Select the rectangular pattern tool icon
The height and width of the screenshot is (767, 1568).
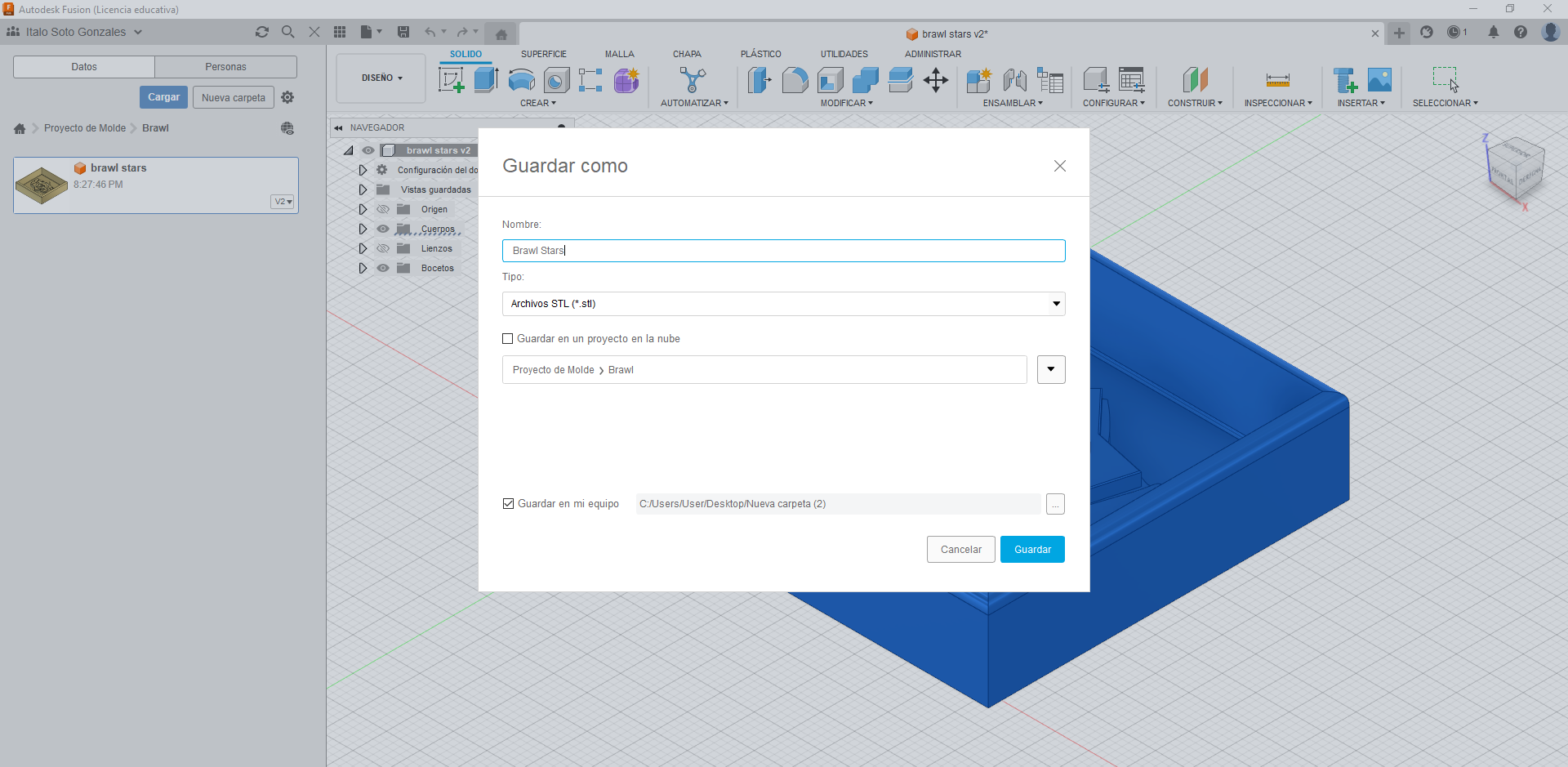point(590,80)
